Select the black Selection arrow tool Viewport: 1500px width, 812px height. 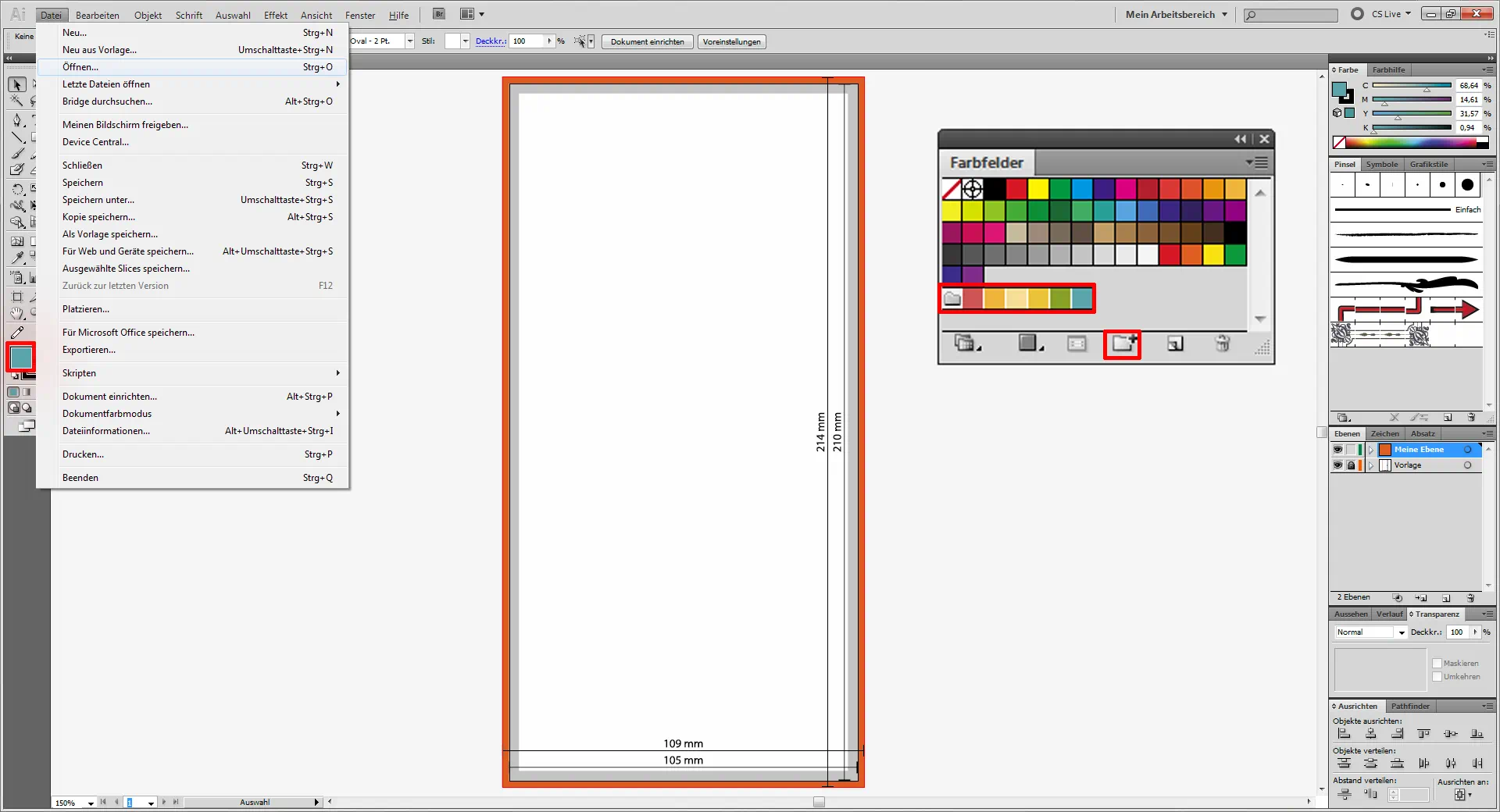[x=17, y=84]
